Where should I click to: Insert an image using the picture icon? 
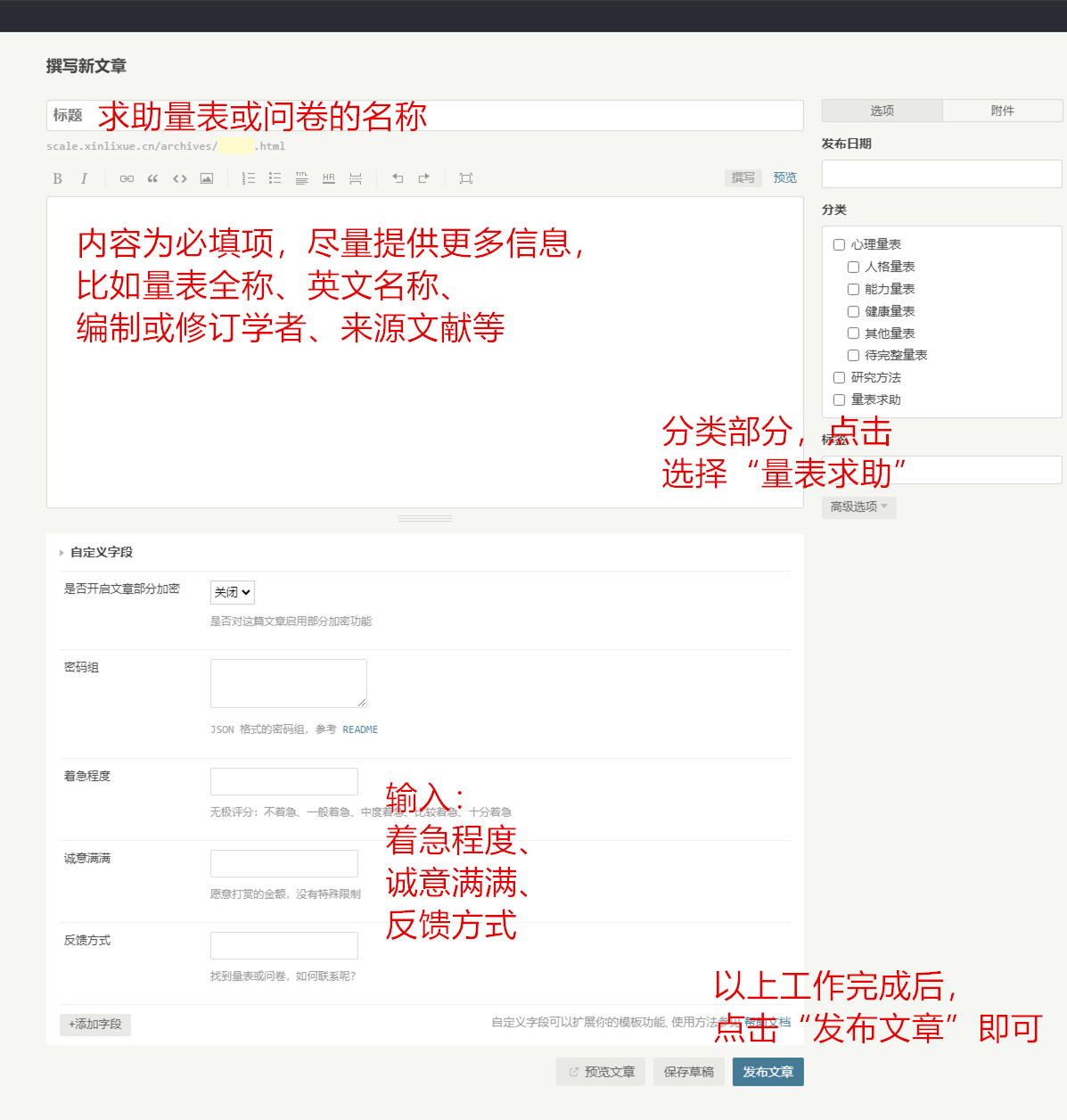(x=206, y=178)
